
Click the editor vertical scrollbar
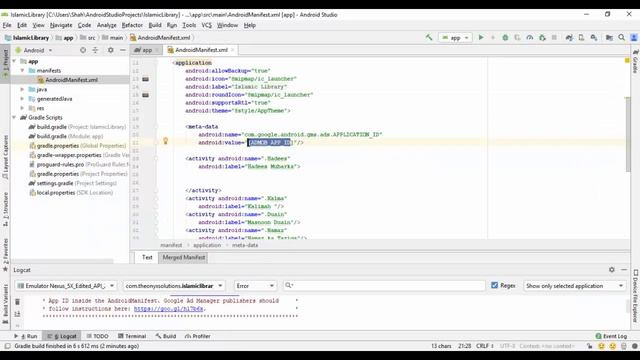627,135
